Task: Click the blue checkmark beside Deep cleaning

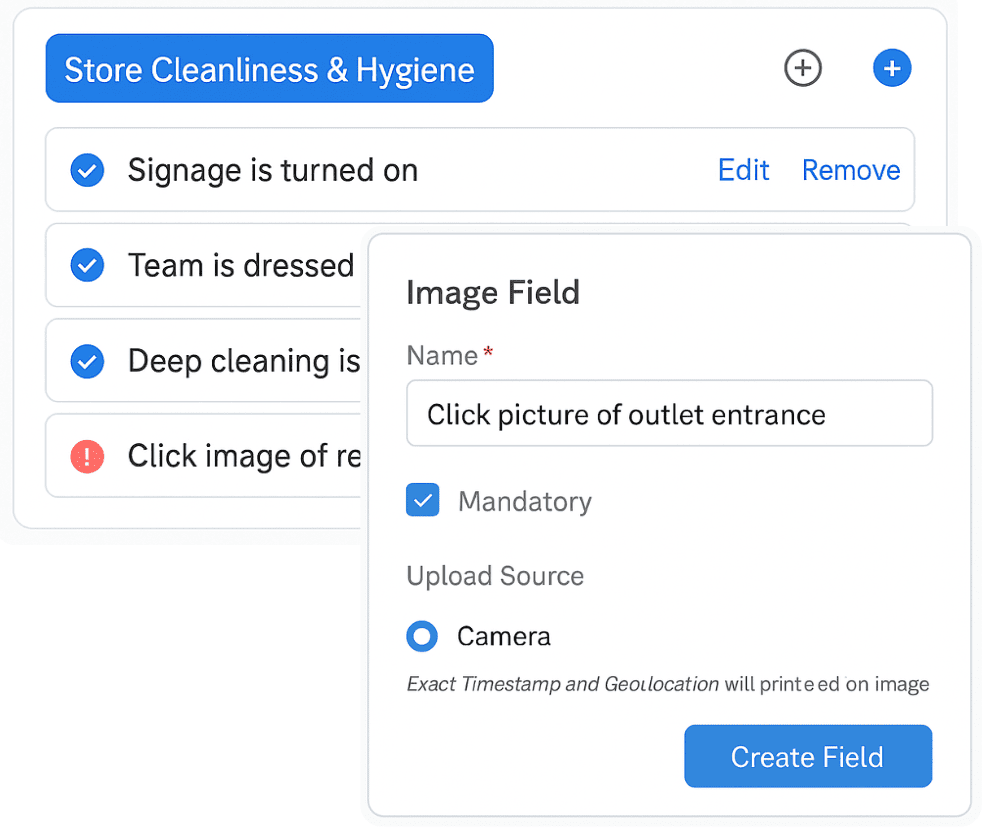Action: 88,361
